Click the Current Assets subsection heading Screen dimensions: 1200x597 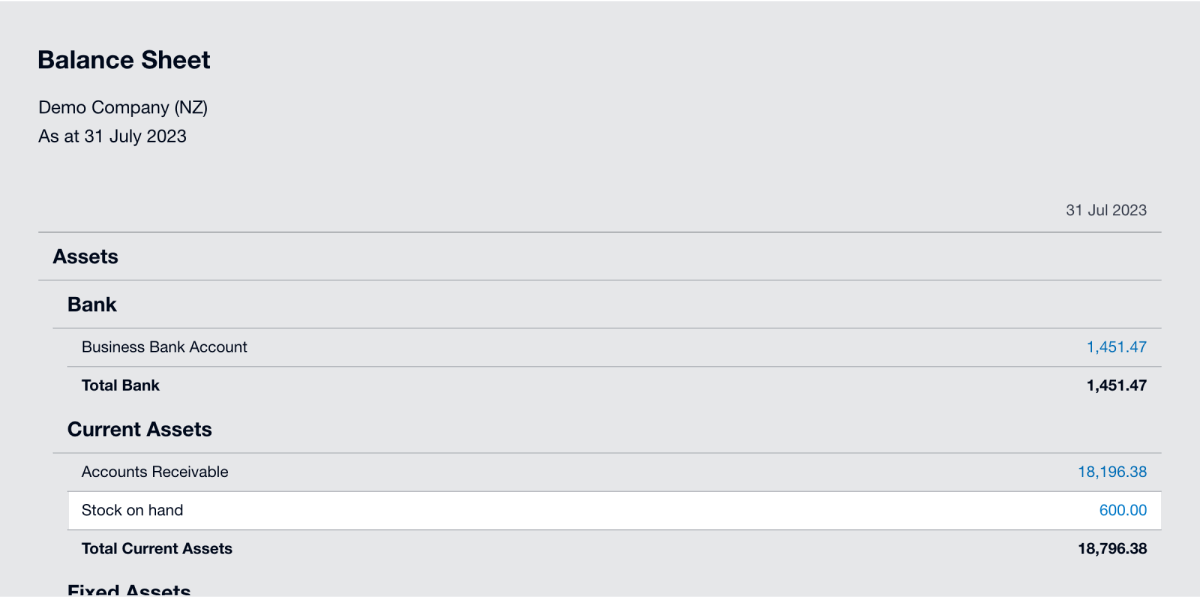tap(139, 429)
